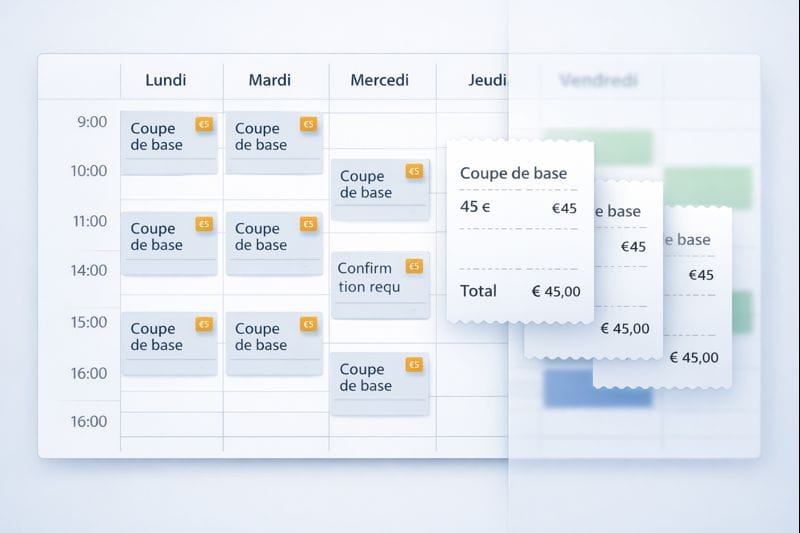Click the orange badge on Mardi 15:00 appointment
Screen dimensions: 800x533
tap(308, 324)
